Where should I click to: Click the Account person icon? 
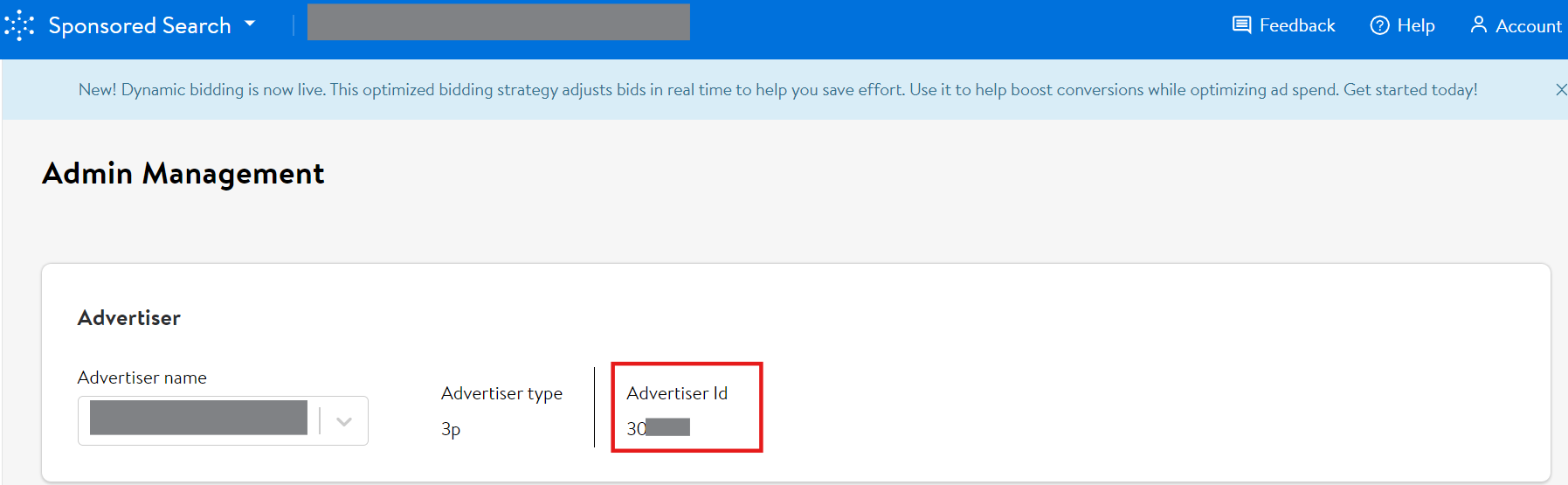(x=1478, y=24)
